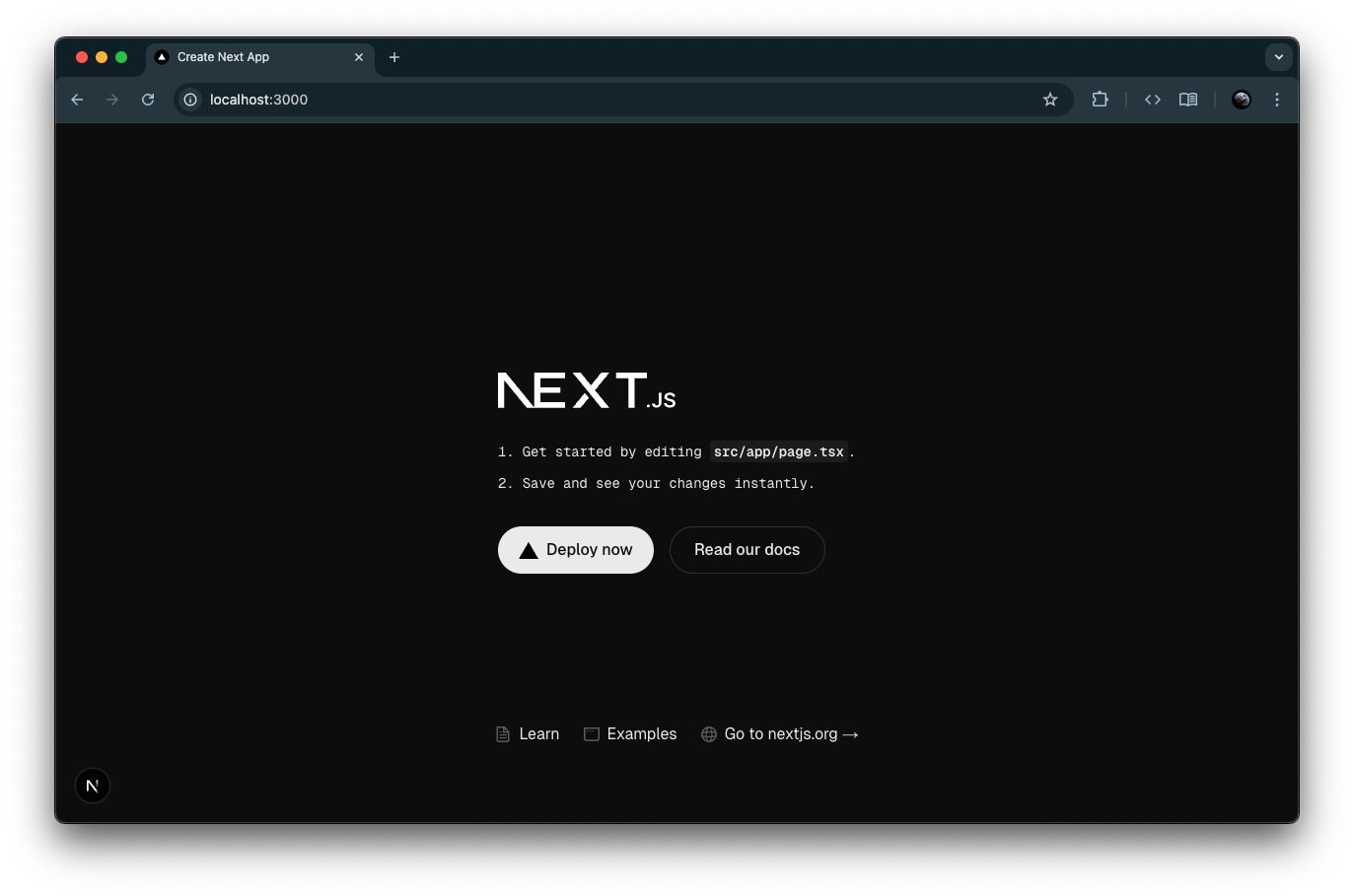Click the green maximize window button
The height and width of the screenshot is (896, 1354).
pos(121,57)
